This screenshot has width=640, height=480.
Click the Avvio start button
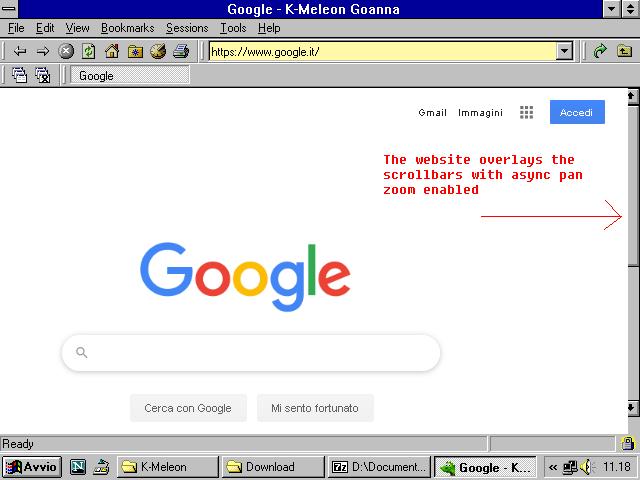(x=32, y=467)
